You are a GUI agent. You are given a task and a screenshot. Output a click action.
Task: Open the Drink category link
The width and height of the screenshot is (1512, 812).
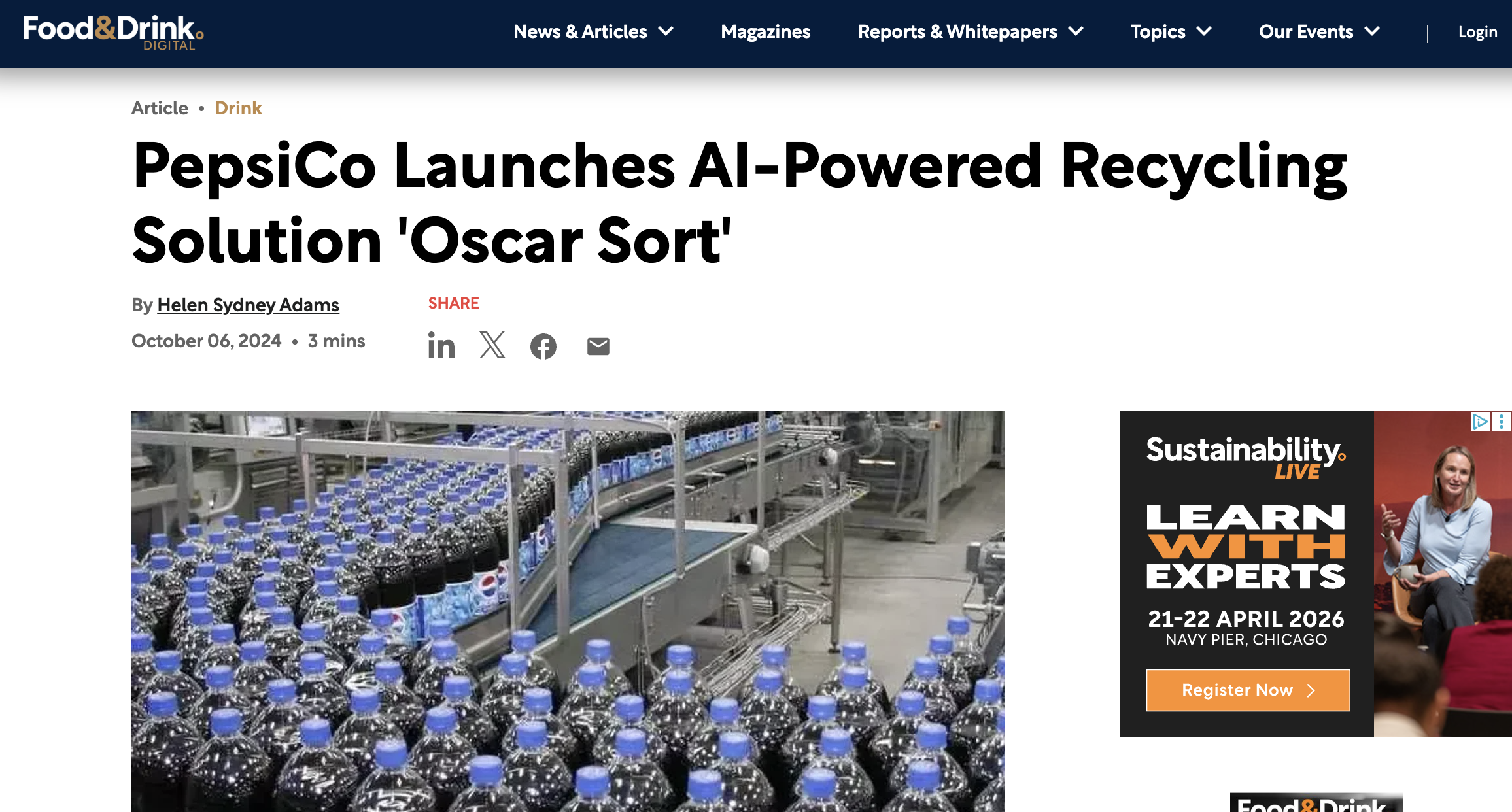[238, 108]
